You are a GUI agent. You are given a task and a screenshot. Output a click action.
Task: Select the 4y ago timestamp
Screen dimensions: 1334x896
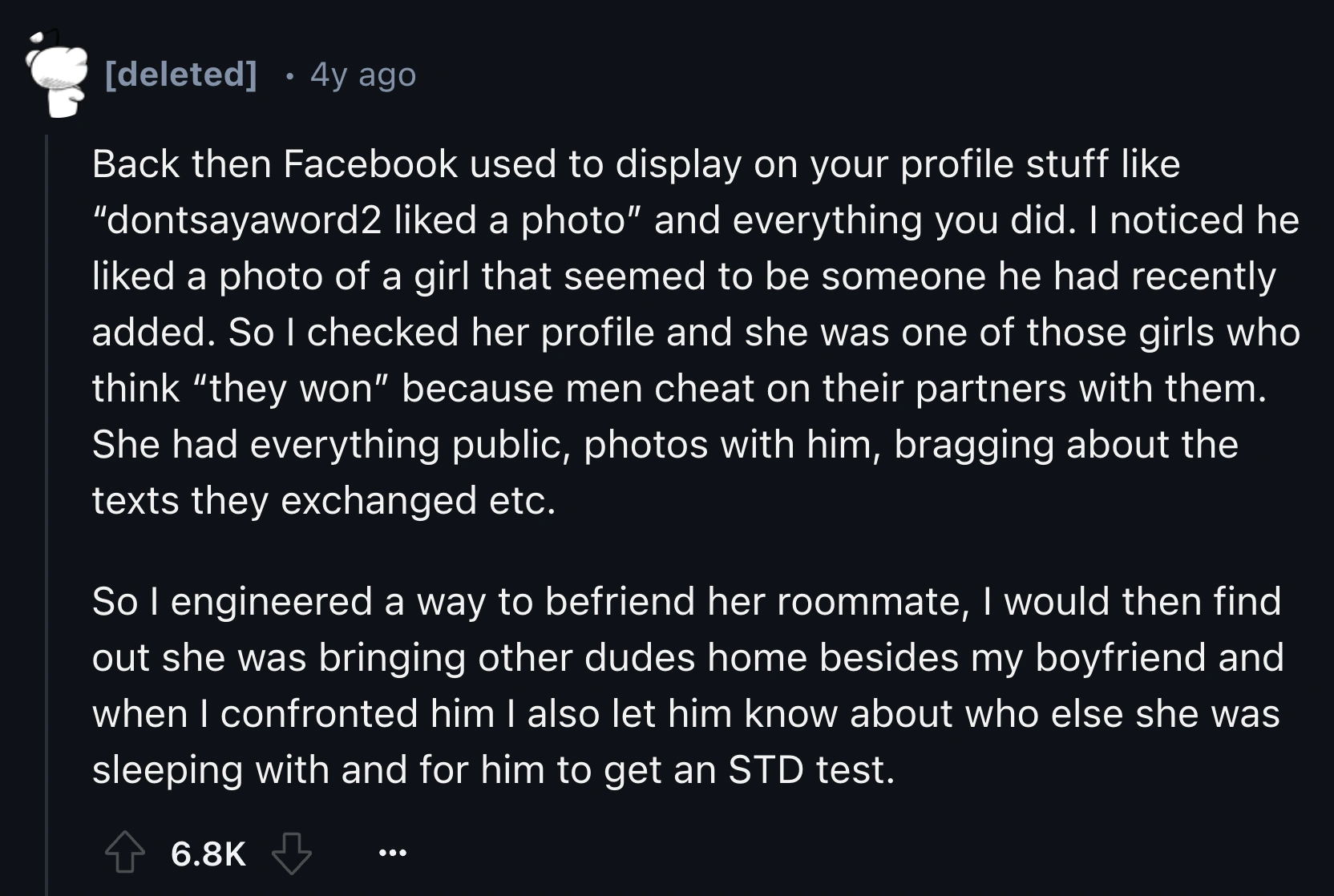[362, 76]
